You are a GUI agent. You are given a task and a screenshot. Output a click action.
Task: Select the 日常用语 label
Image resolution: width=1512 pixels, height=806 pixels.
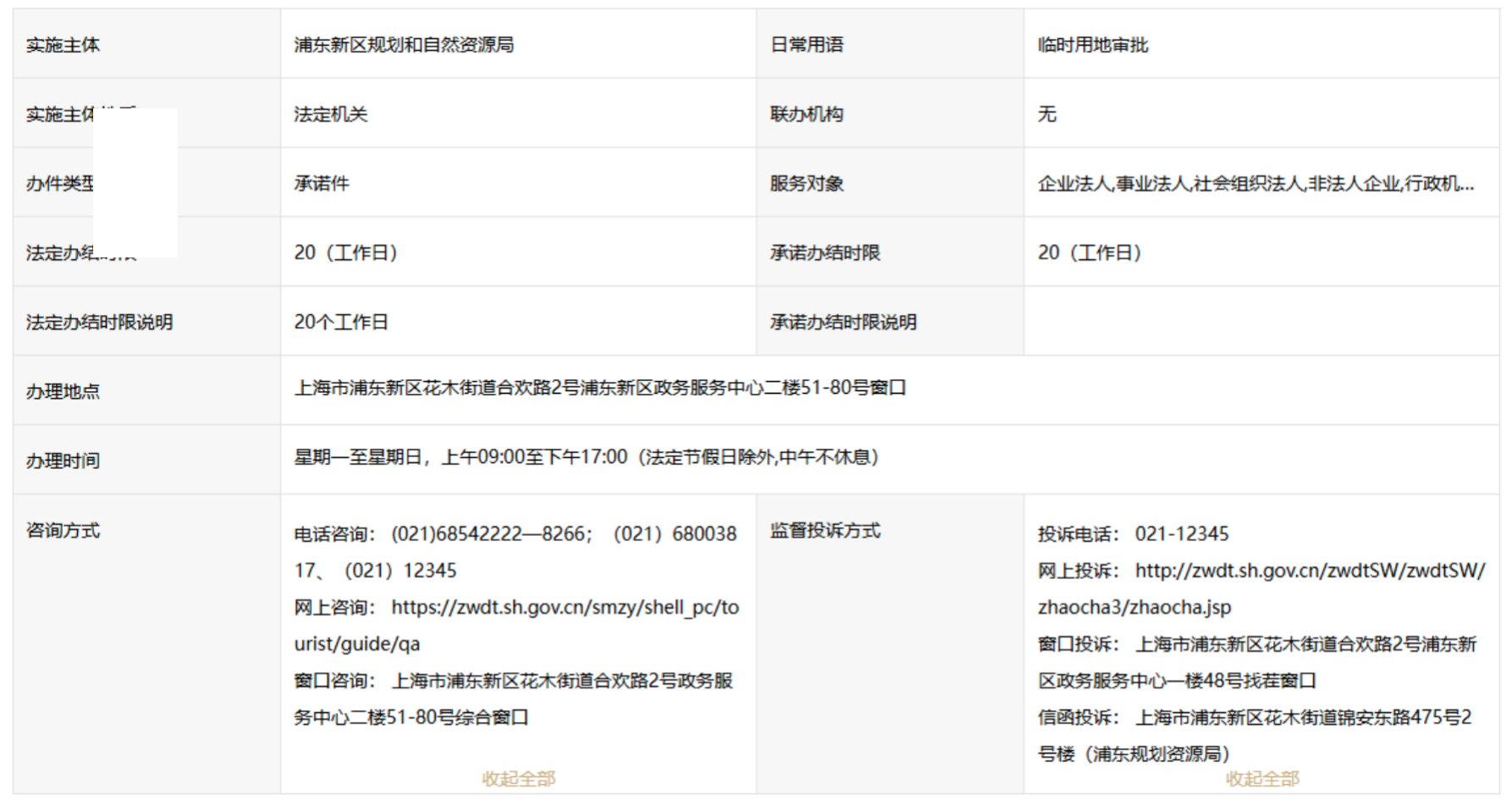807,45
